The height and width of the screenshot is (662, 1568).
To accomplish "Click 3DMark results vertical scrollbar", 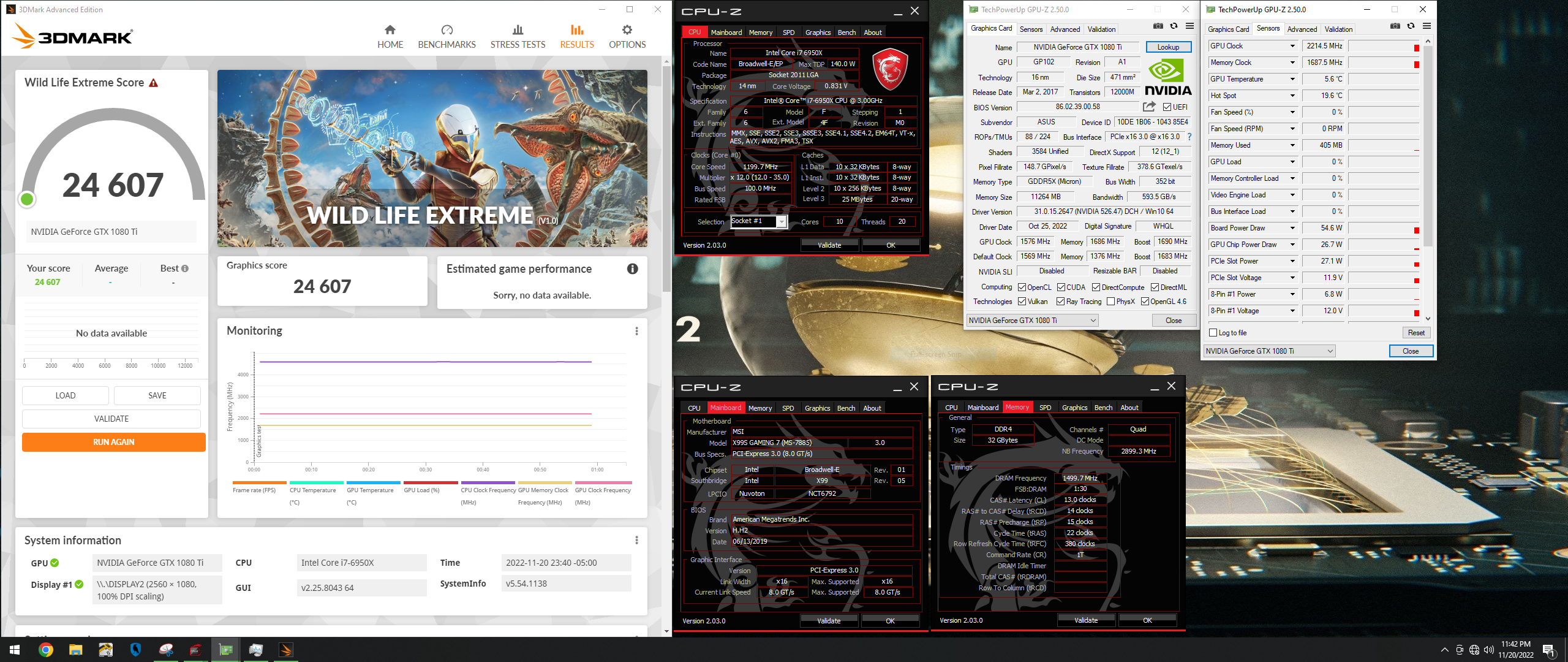I will pos(666,178).
